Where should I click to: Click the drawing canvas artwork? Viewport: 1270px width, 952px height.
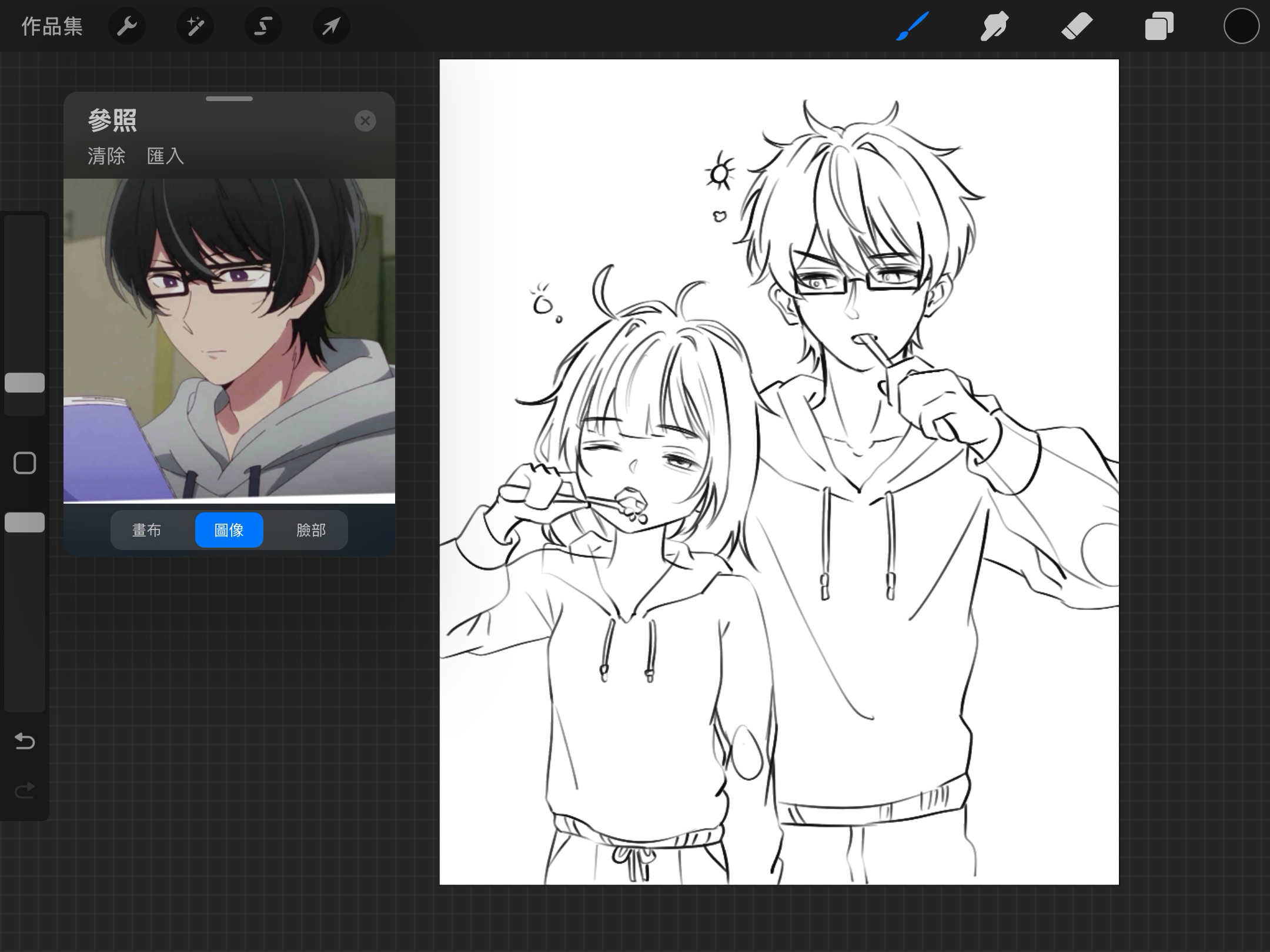779,472
